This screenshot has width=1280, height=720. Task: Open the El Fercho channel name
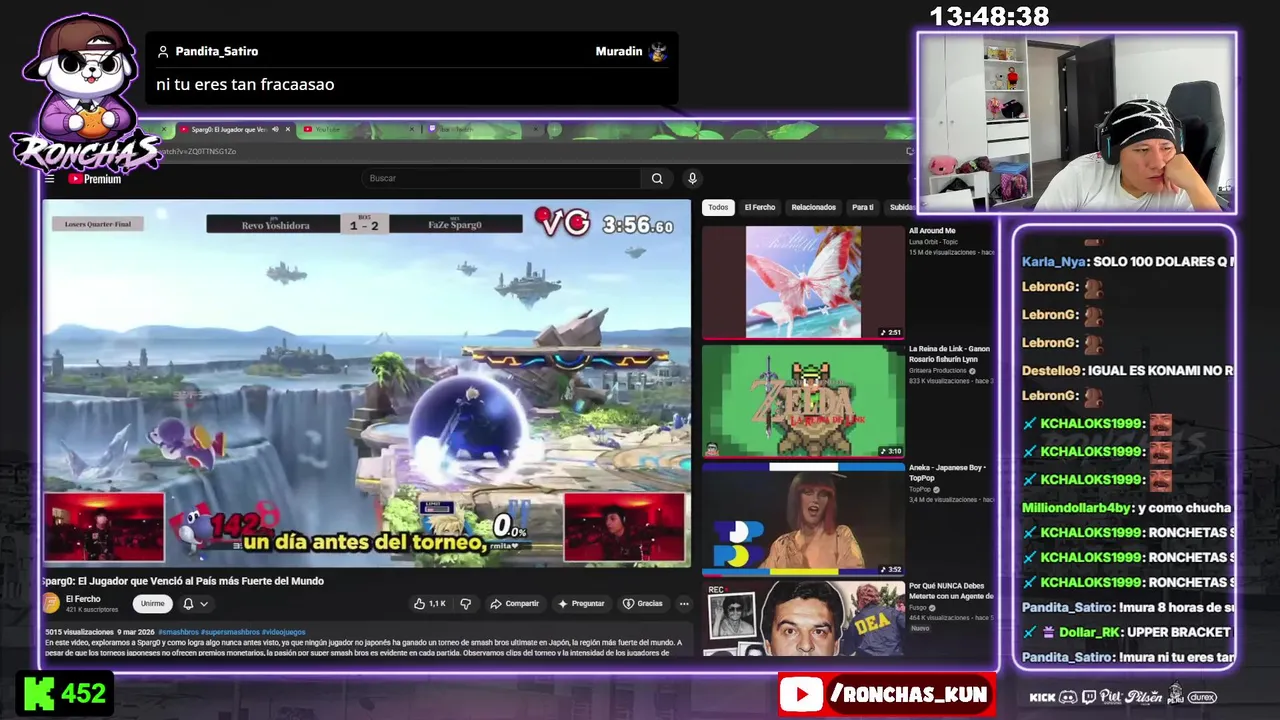84,599
